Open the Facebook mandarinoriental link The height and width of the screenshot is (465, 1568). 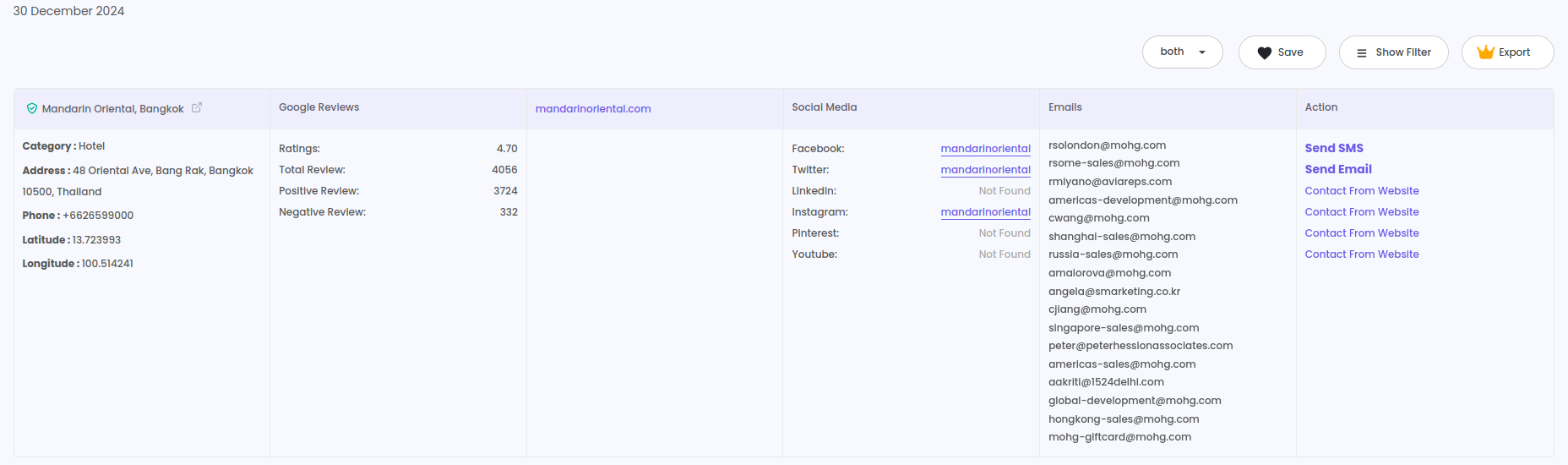coord(985,149)
